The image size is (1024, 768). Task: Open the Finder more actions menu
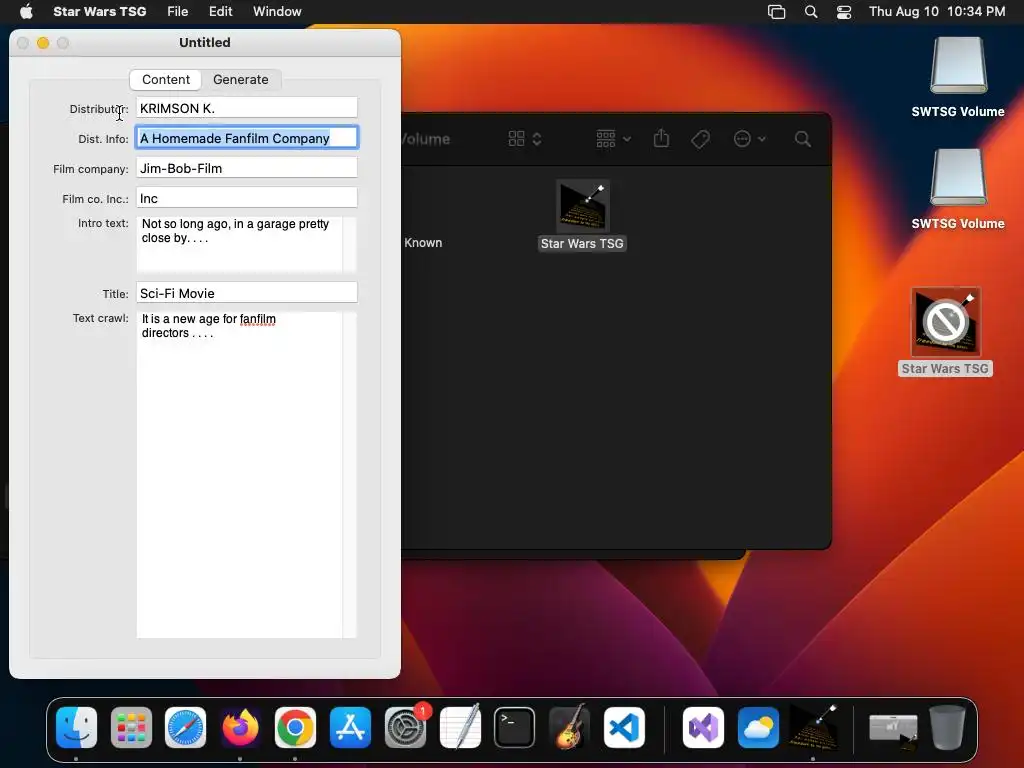point(749,139)
